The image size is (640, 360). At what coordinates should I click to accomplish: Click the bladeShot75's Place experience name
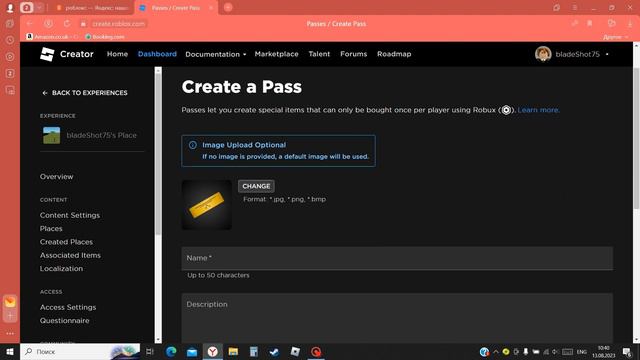click(x=102, y=135)
